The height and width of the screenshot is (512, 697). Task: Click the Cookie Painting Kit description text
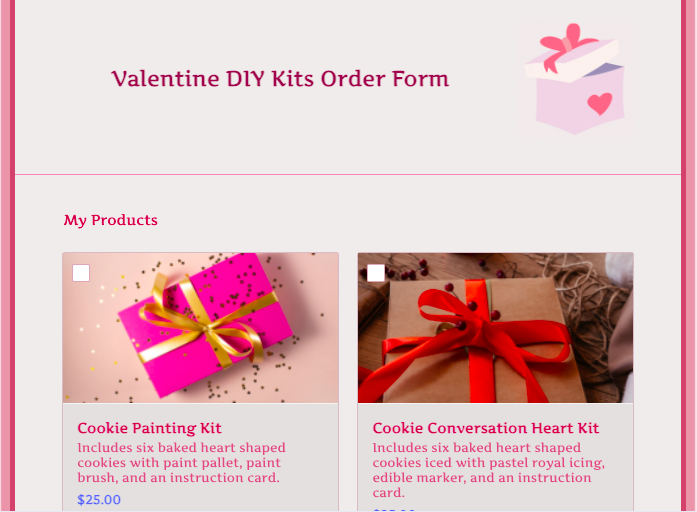pyautogui.click(x=181, y=463)
